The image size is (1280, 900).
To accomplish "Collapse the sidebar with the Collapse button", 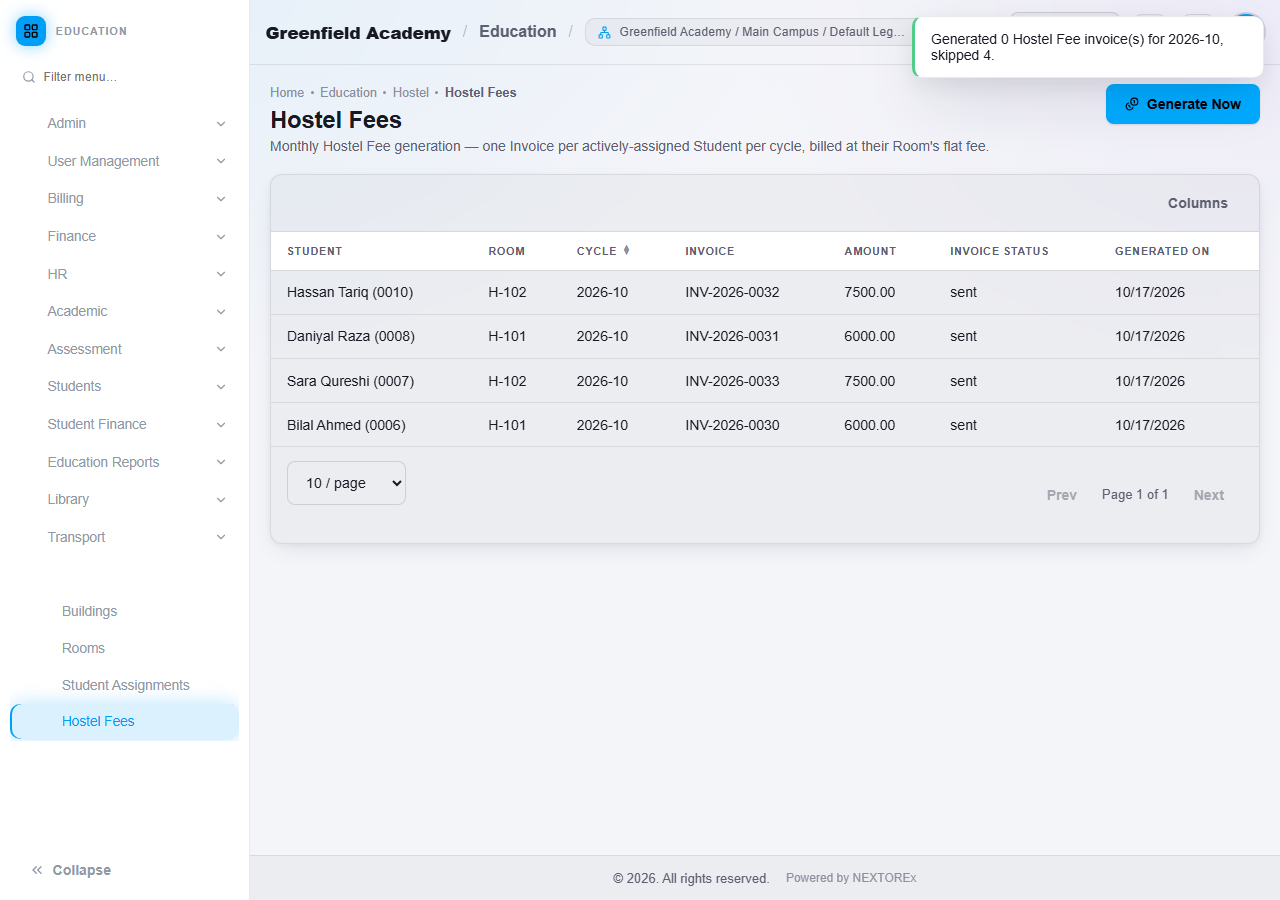I will pyautogui.click(x=71, y=870).
